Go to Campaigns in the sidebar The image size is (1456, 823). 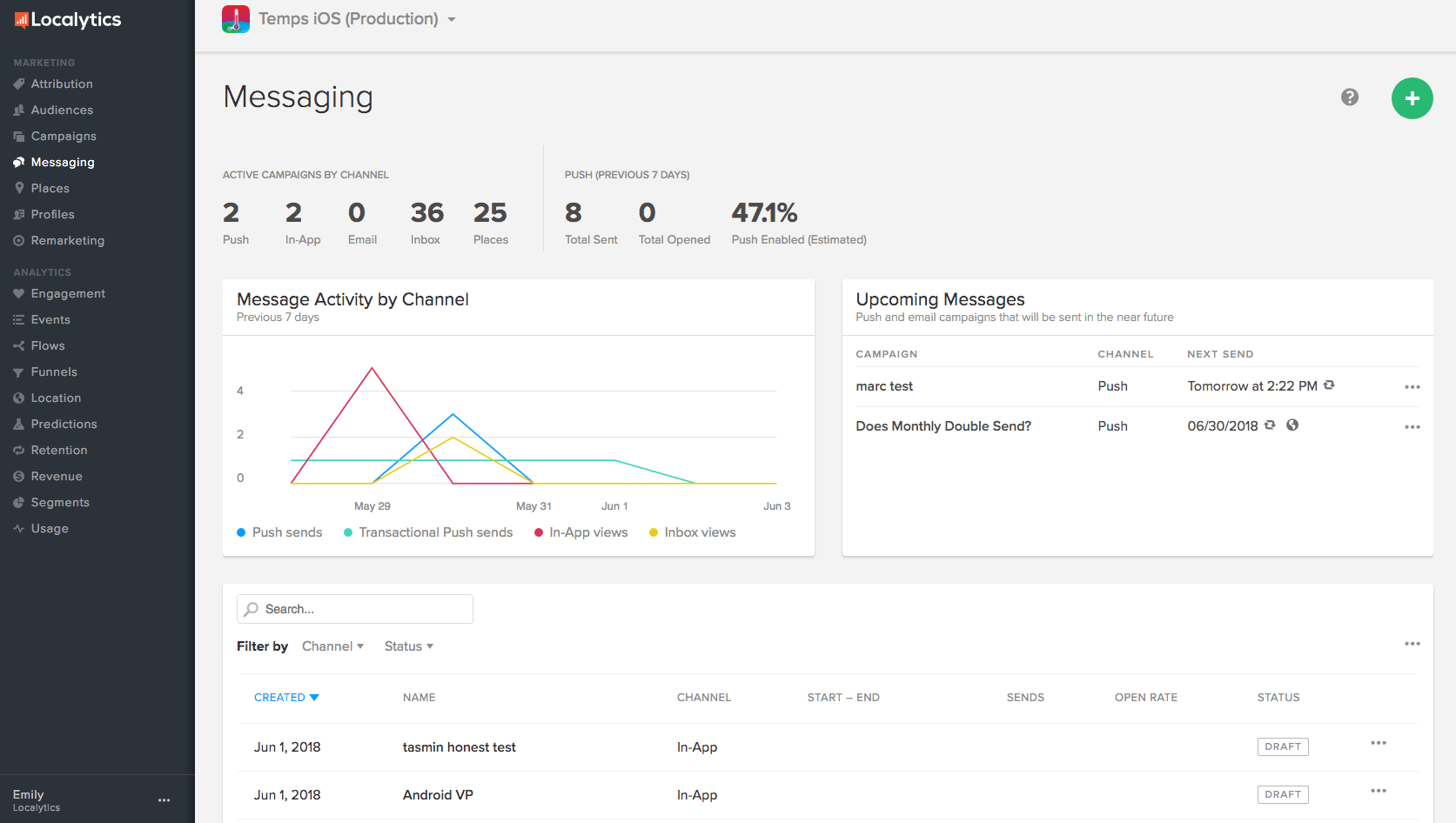64,137
